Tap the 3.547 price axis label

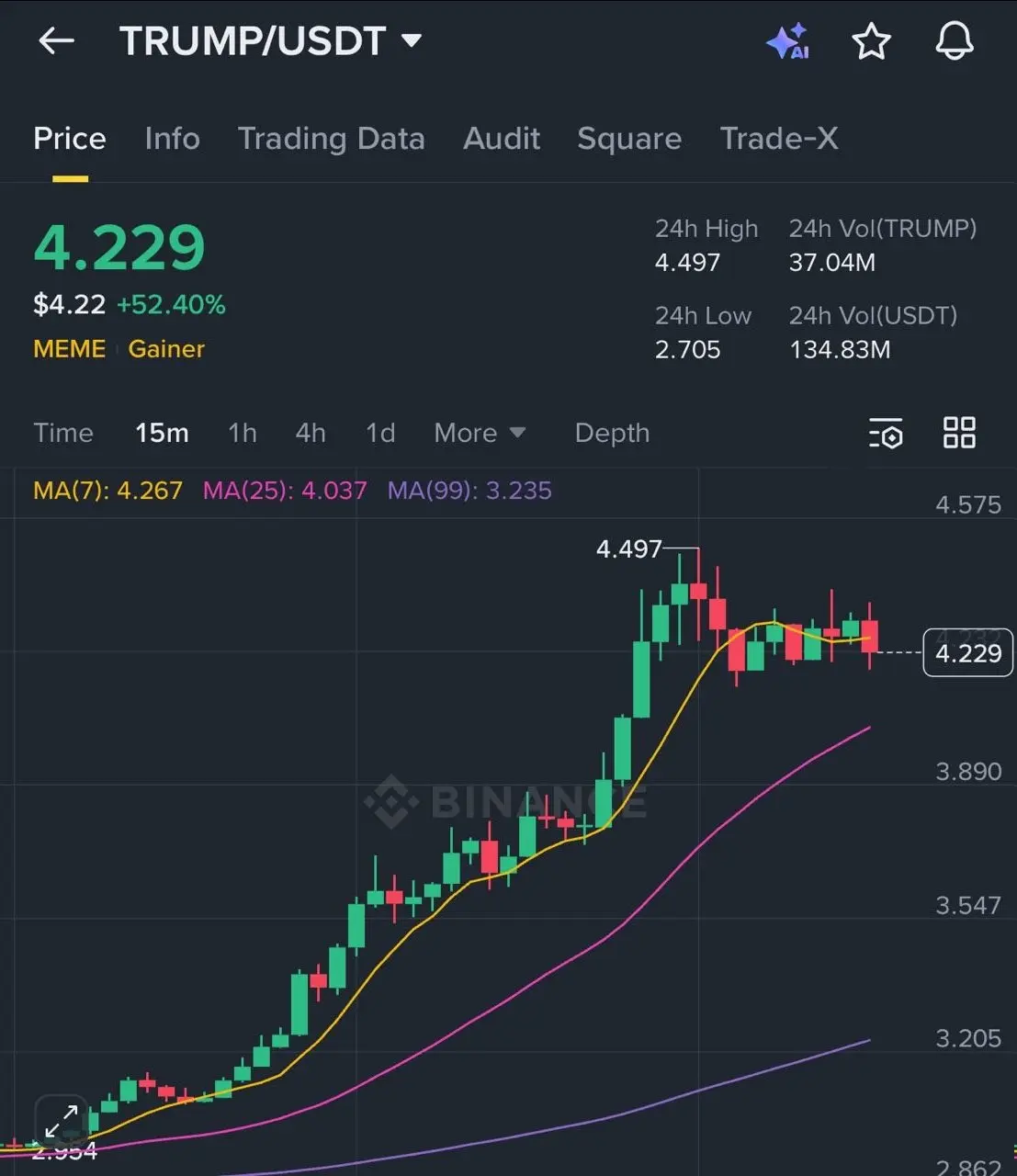point(968,905)
